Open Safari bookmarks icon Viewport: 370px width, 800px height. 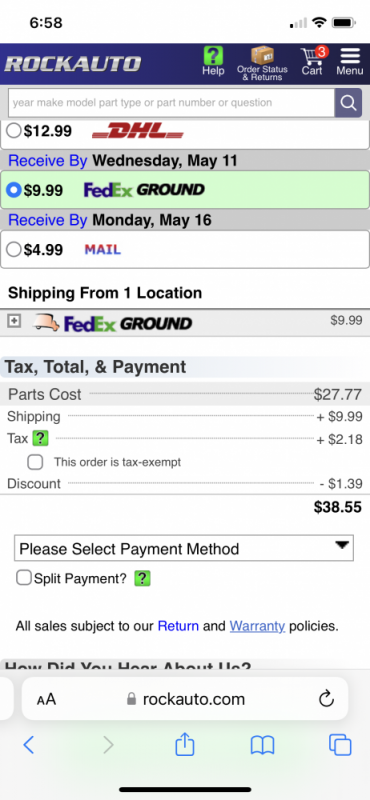point(262,745)
